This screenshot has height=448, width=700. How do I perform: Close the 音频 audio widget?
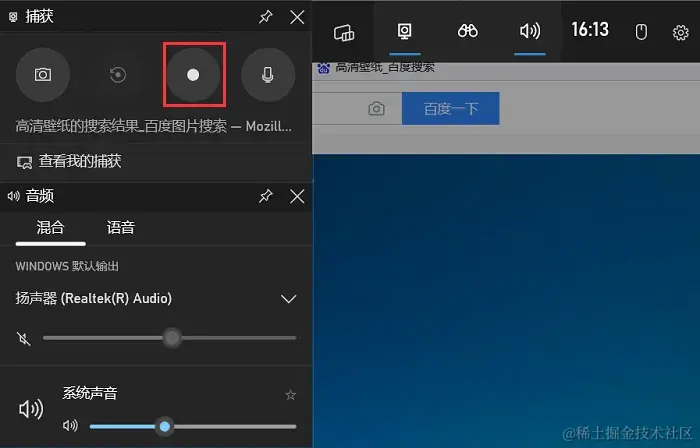tap(297, 196)
